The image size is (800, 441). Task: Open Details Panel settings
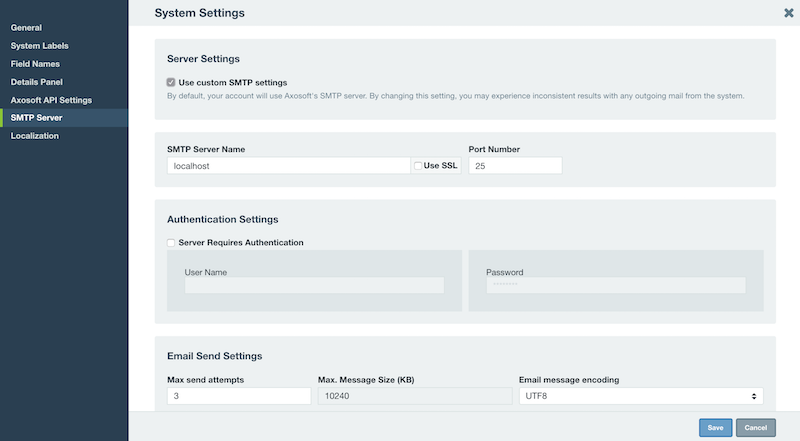click(37, 82)
